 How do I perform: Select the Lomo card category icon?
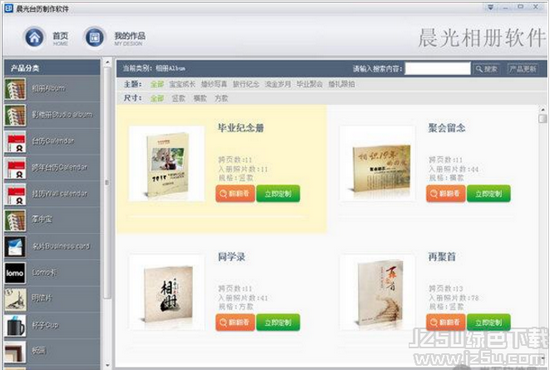click(x=15, y=273)
